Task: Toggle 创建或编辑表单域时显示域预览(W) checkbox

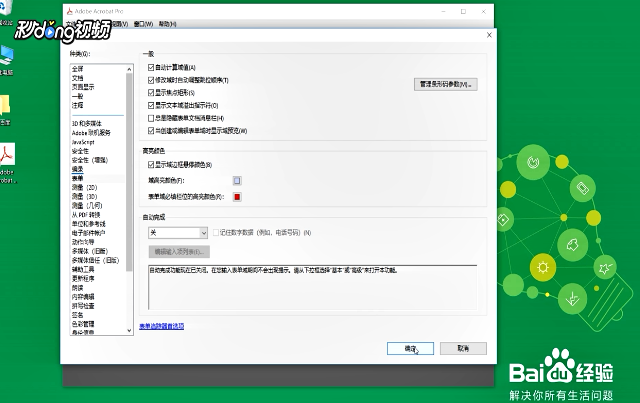Action: [151, 131]
